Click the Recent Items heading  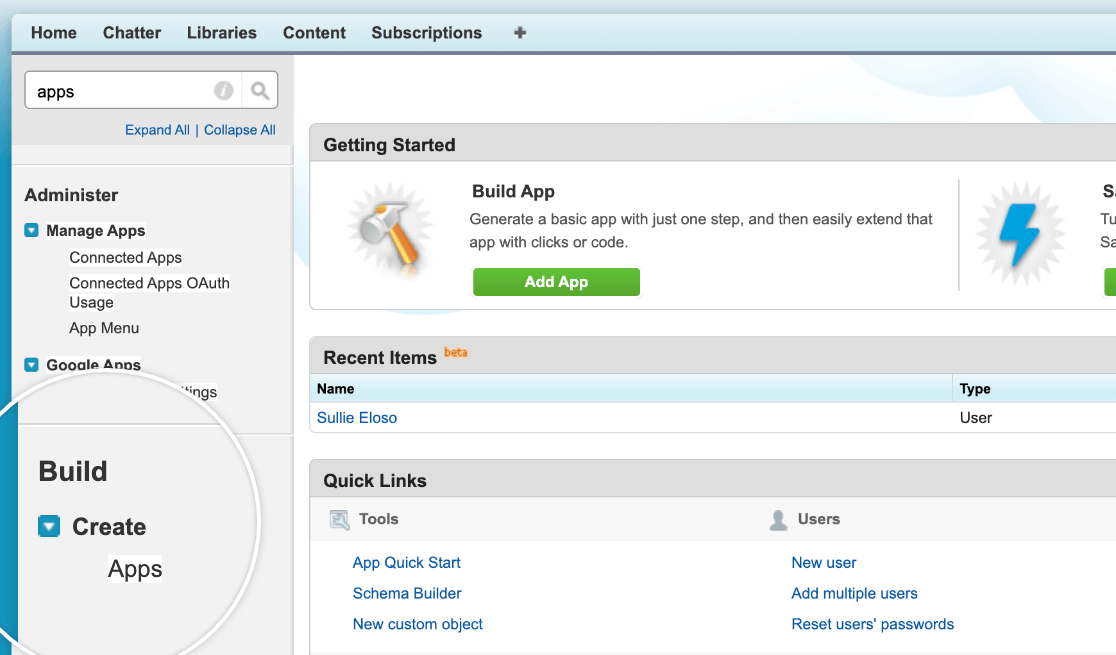(380, 357)
